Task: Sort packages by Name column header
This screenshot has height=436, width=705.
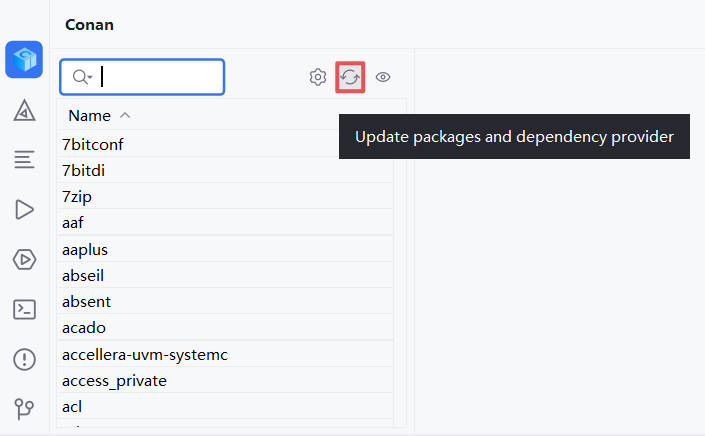Action: [89, 115]
